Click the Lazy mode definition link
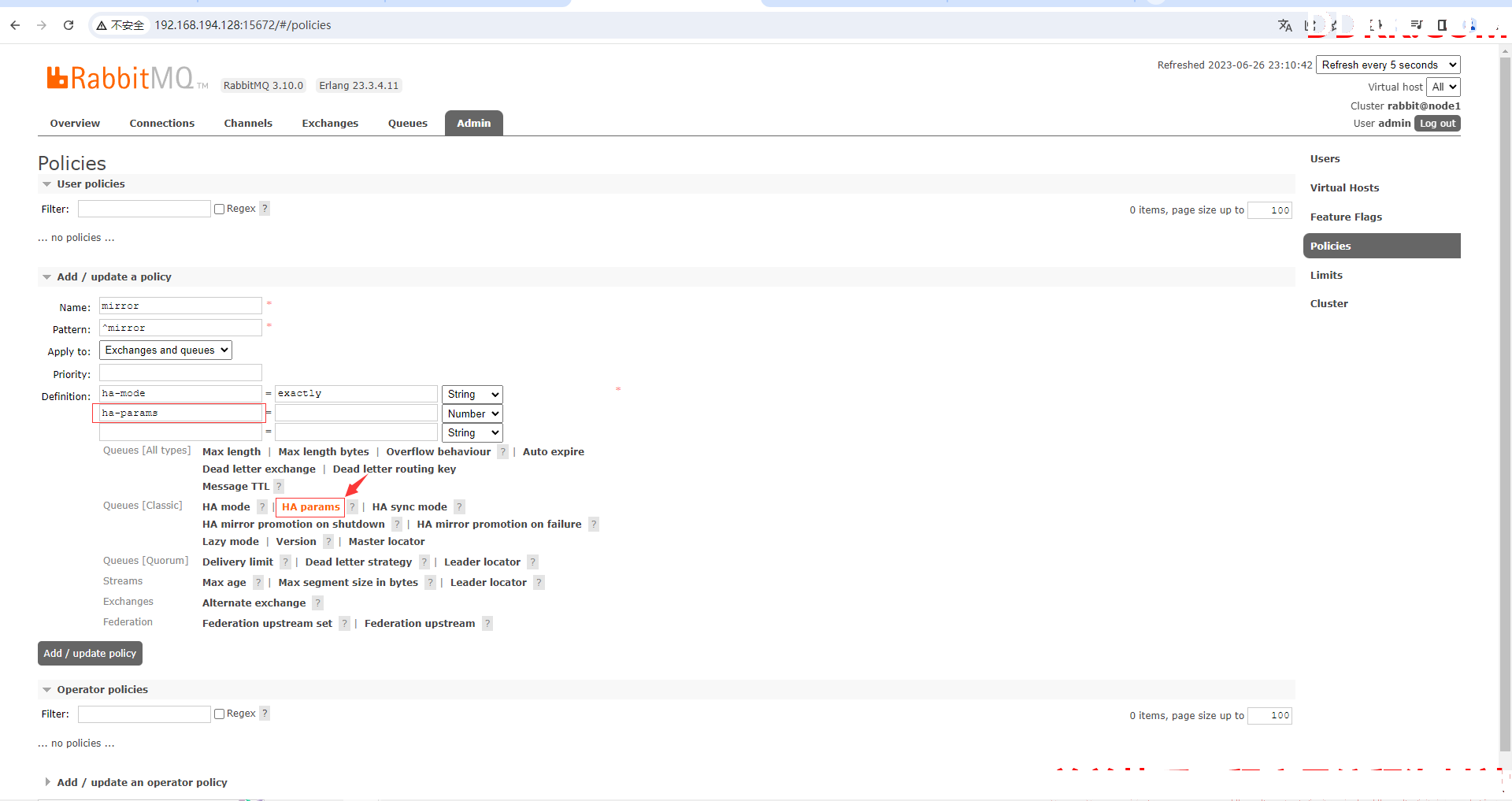Image resolution: width=1512 pixels, height=801 pixels. tap(231, 542)
